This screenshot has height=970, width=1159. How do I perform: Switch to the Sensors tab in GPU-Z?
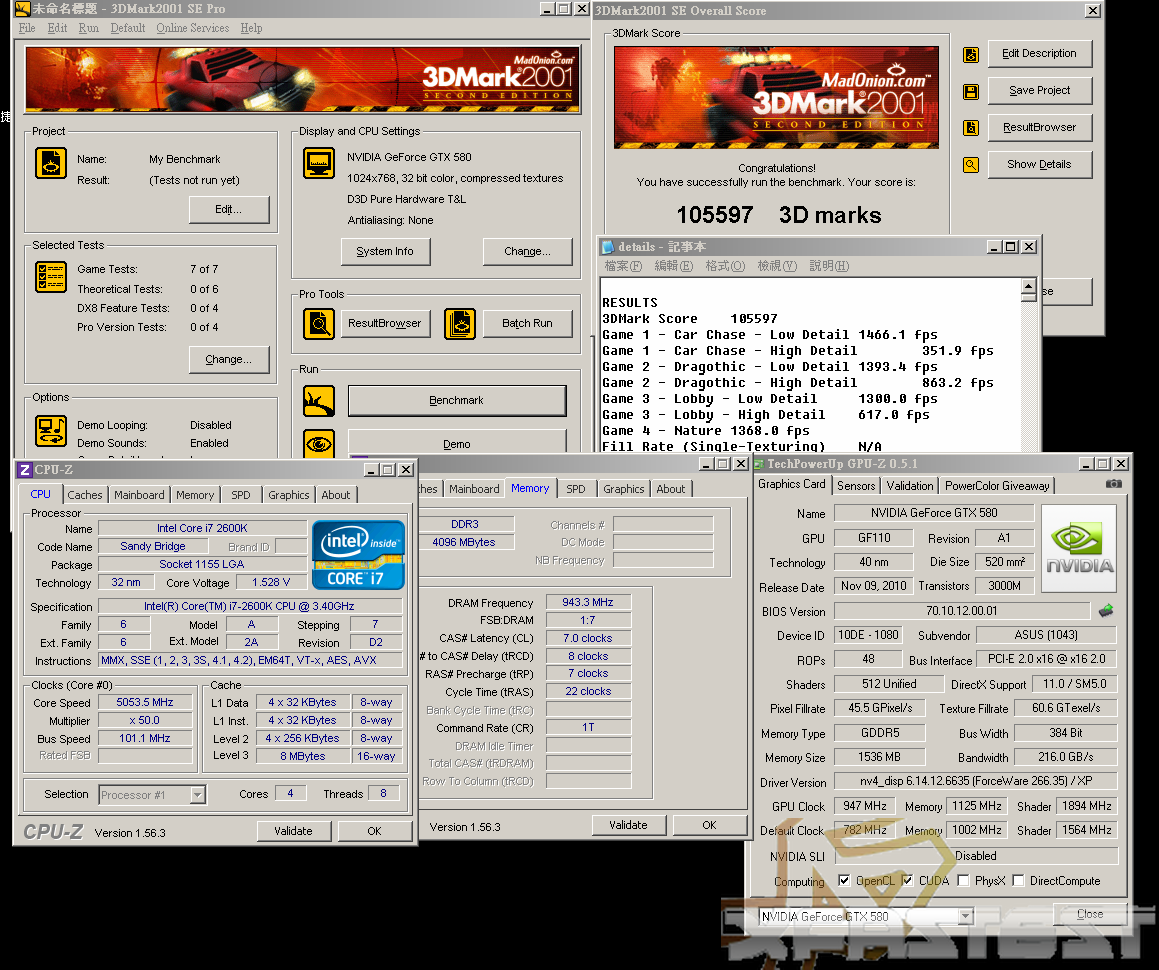tap(856, 486)
